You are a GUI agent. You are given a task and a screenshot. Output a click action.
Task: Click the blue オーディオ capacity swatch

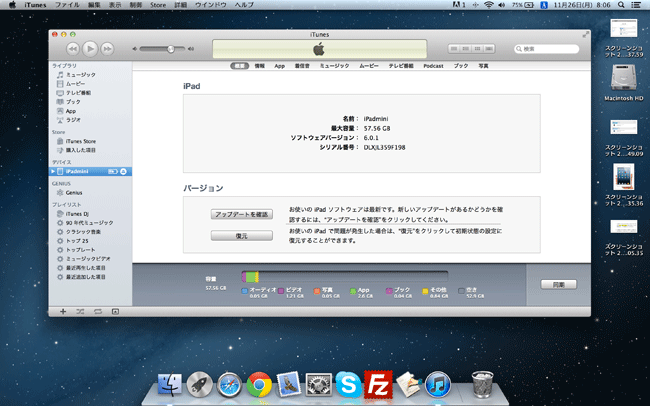tap(245, 291)
